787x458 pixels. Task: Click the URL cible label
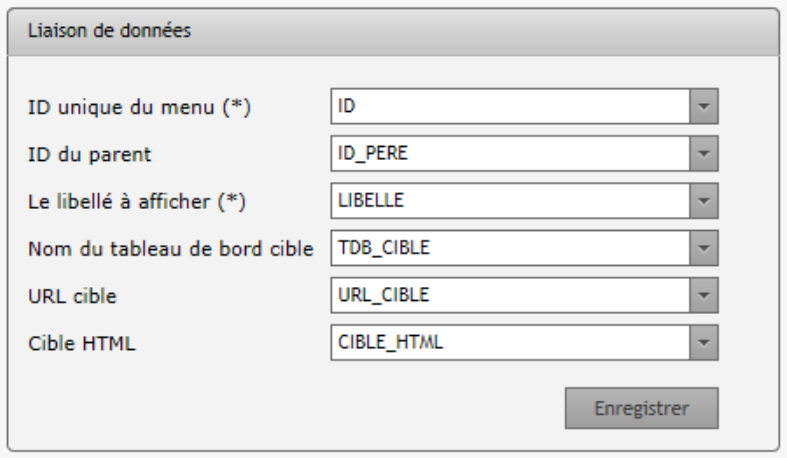coord(72,296)
